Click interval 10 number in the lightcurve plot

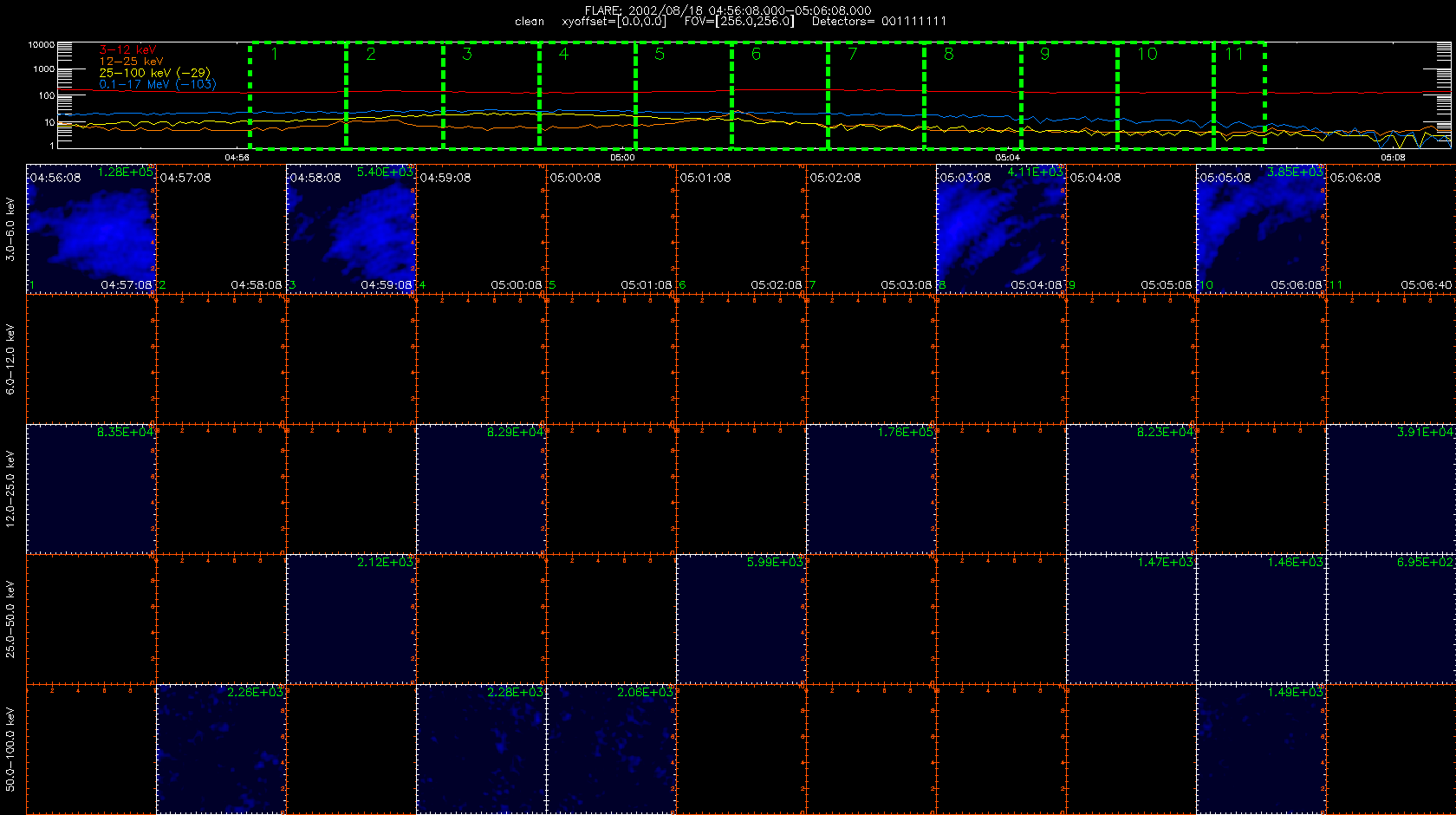pyautogui.click(x=1147, y=55)
